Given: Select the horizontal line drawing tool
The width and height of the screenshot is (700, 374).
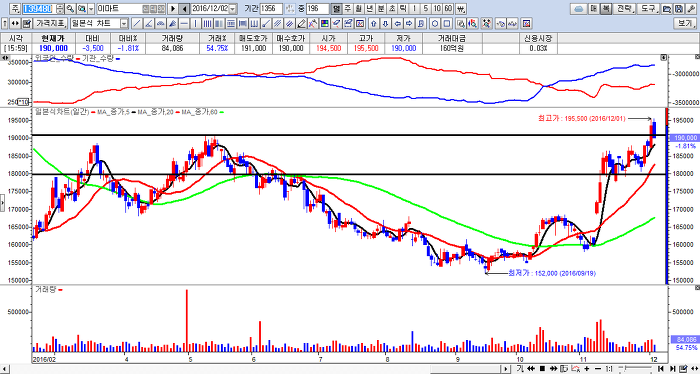Looking at the screenshot, I should tap(183, 23).
